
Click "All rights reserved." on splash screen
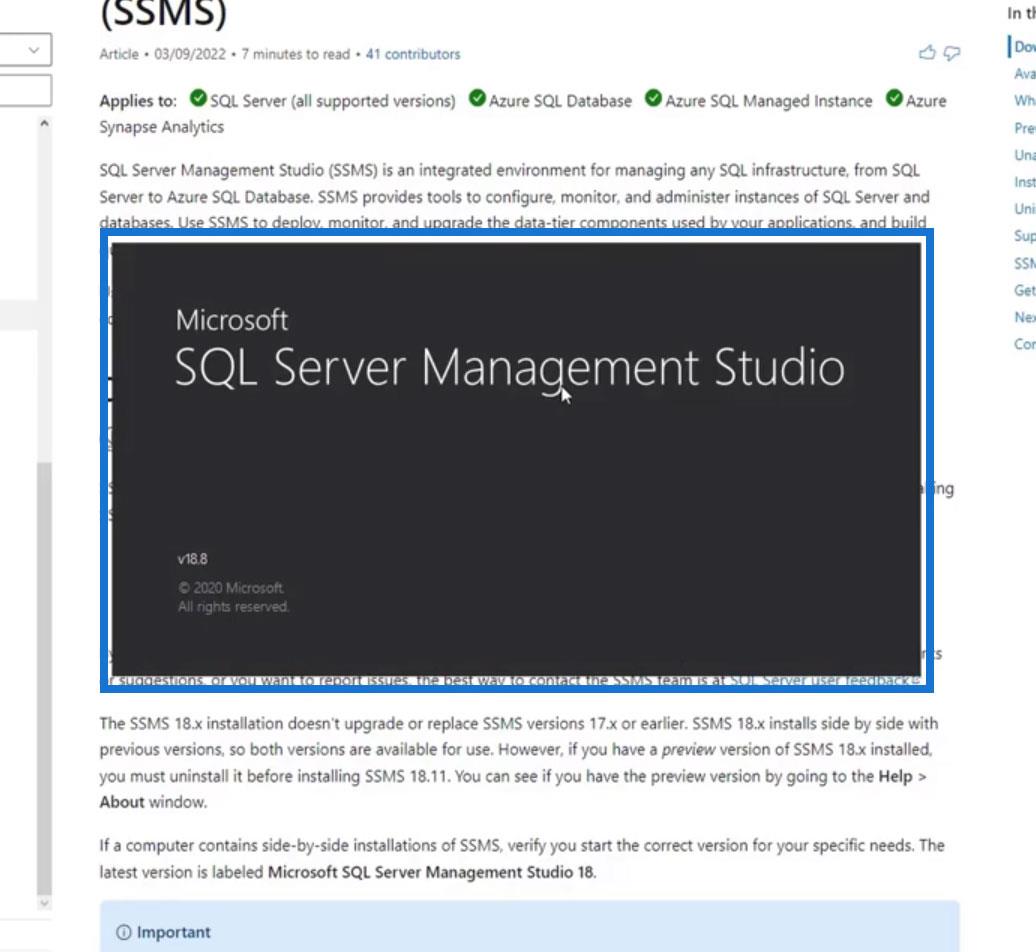click(233, 607)
